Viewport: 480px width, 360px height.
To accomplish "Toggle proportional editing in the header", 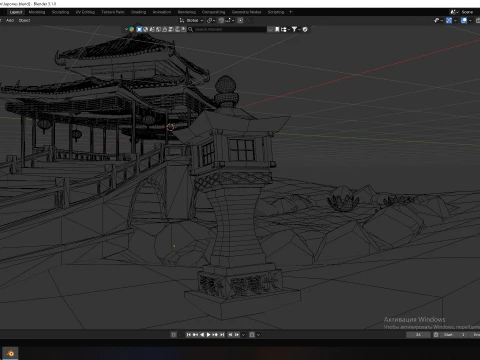I will [x=240, y=20].
